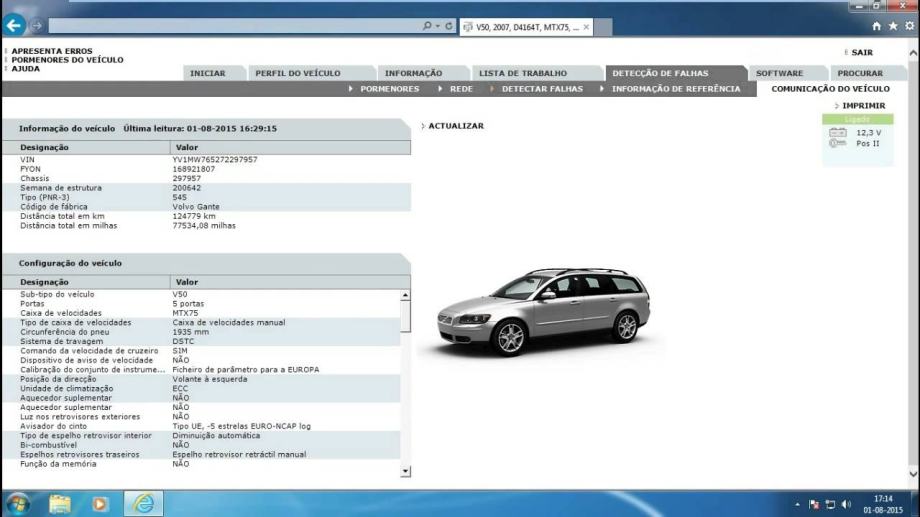Click the address bar search magnifier icon
Screen dimensions: 920x517
pos(427,26)
